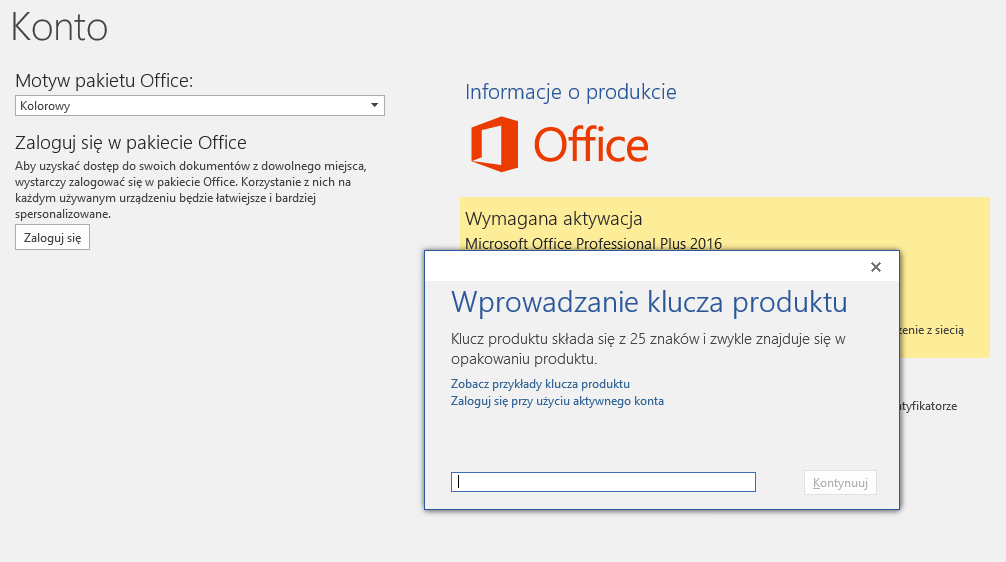Click the Wprowadzanie klucza produktu dialog title

[x=649, y=302]
